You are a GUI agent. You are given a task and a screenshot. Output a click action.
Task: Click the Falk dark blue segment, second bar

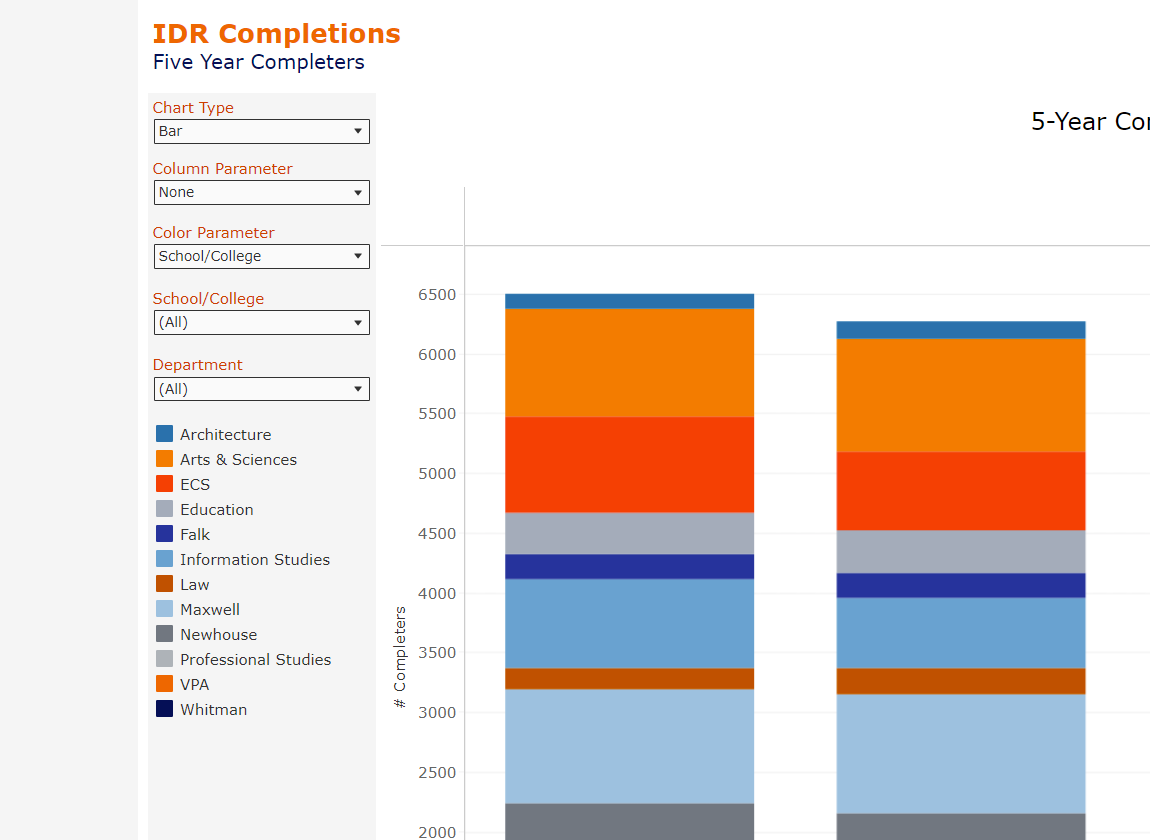click(x=961, y=585)
